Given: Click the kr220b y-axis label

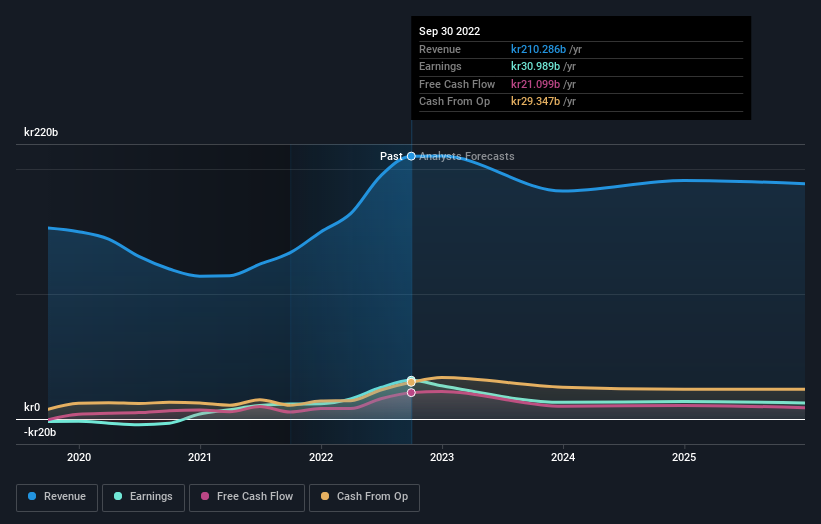Looking at the screenshot, I should (41, 132).
